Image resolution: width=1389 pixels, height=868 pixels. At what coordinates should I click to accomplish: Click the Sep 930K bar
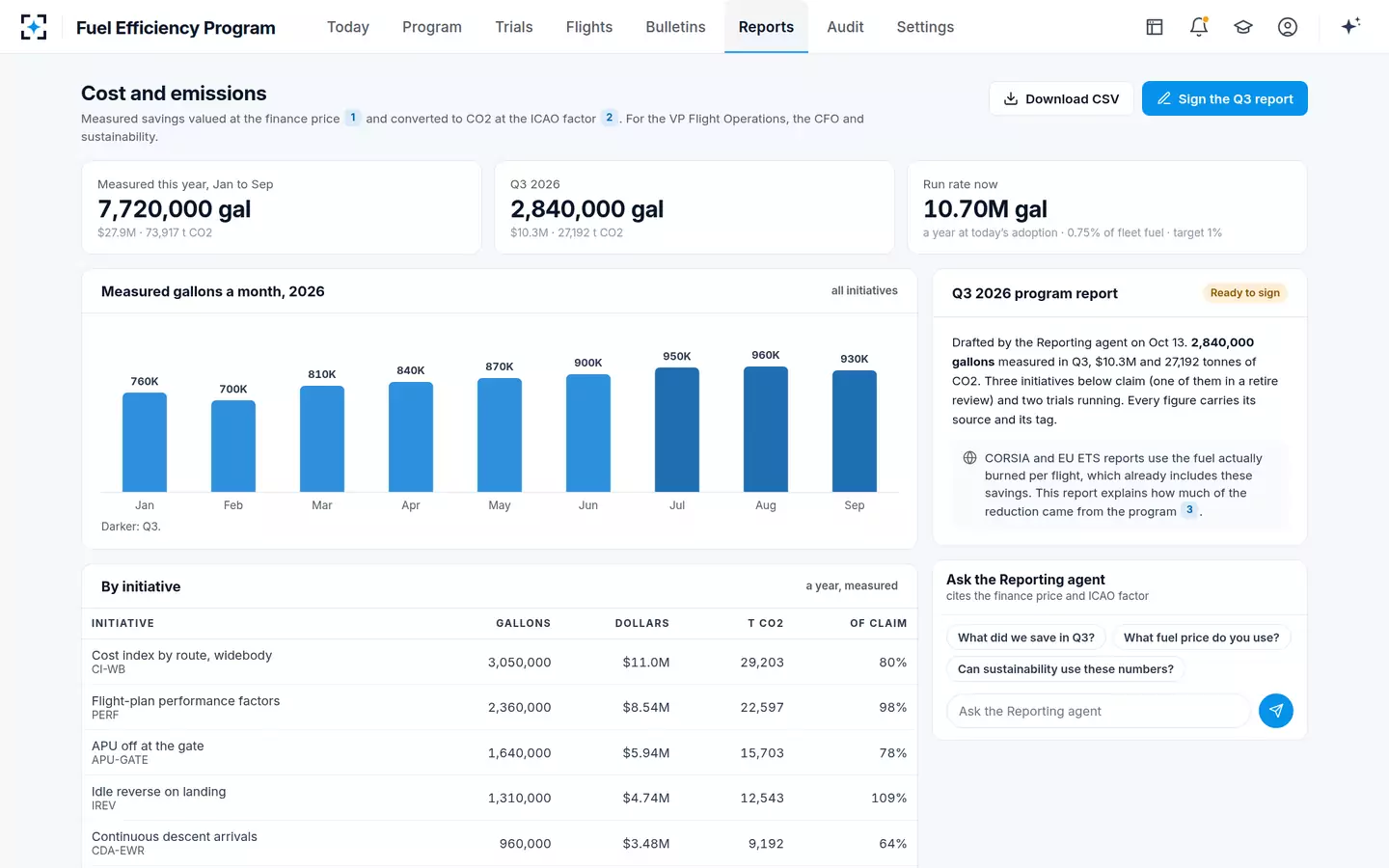(x=855, y=431)
